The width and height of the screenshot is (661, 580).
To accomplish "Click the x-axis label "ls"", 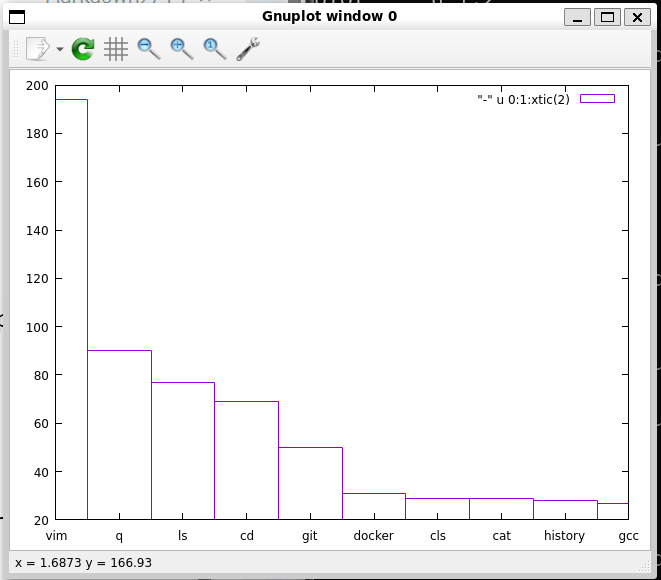I will (x=183, y=536).
